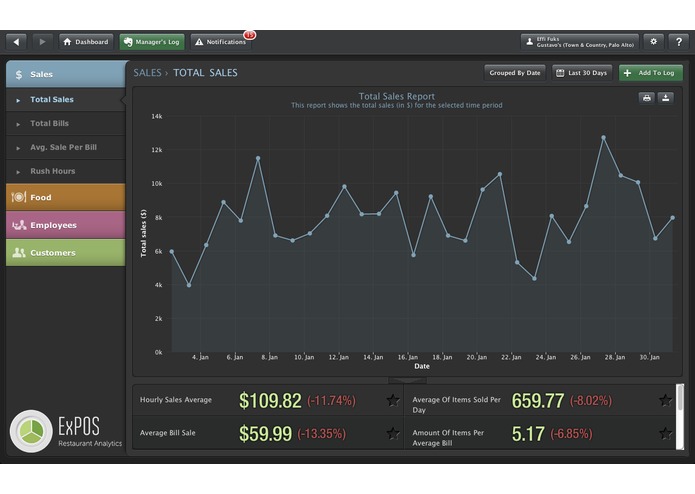Click the plate icon in Food
695x494 pixels.
click(19, 197)
